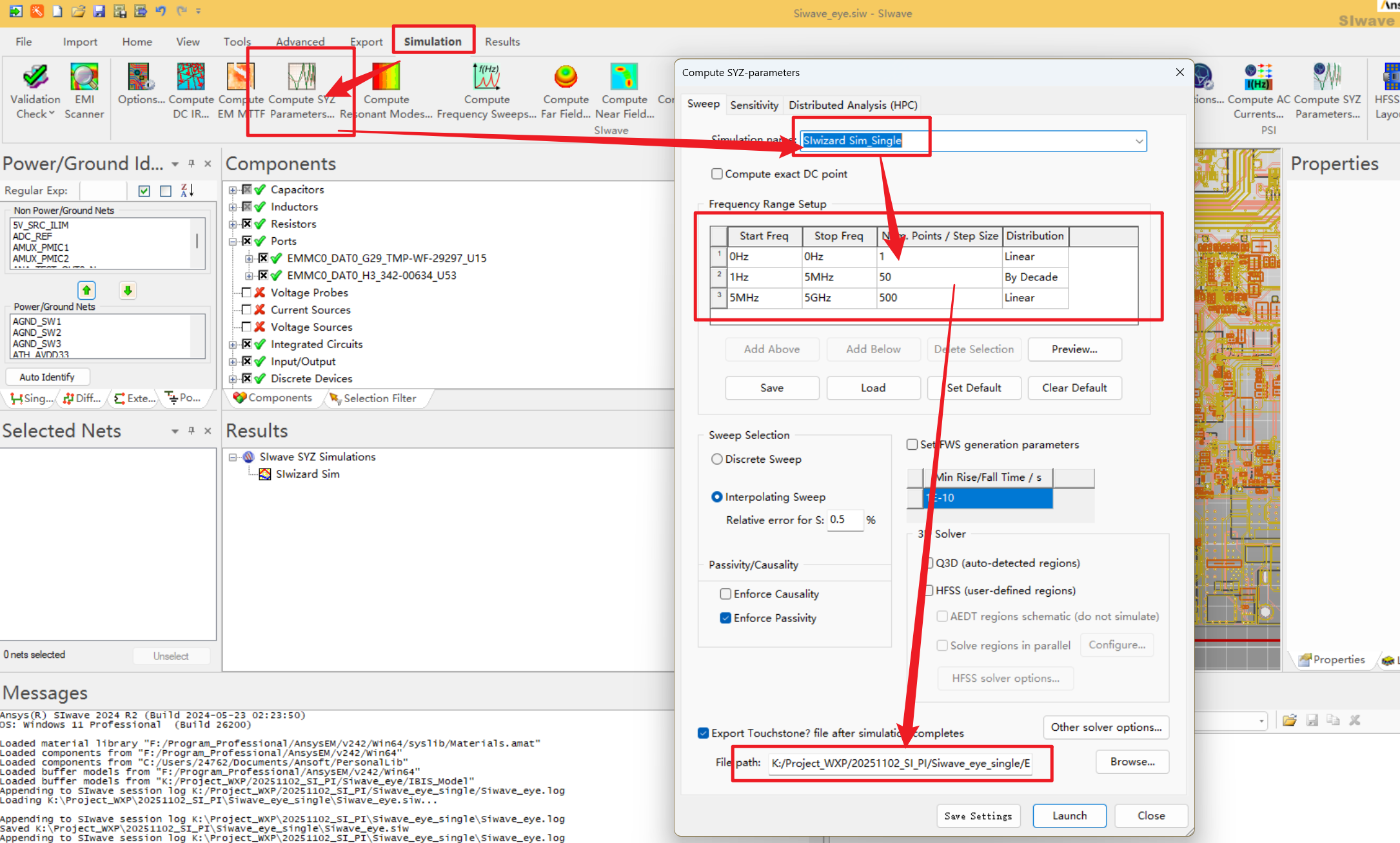Launch Compute DC IR from the ribbon

191,77
